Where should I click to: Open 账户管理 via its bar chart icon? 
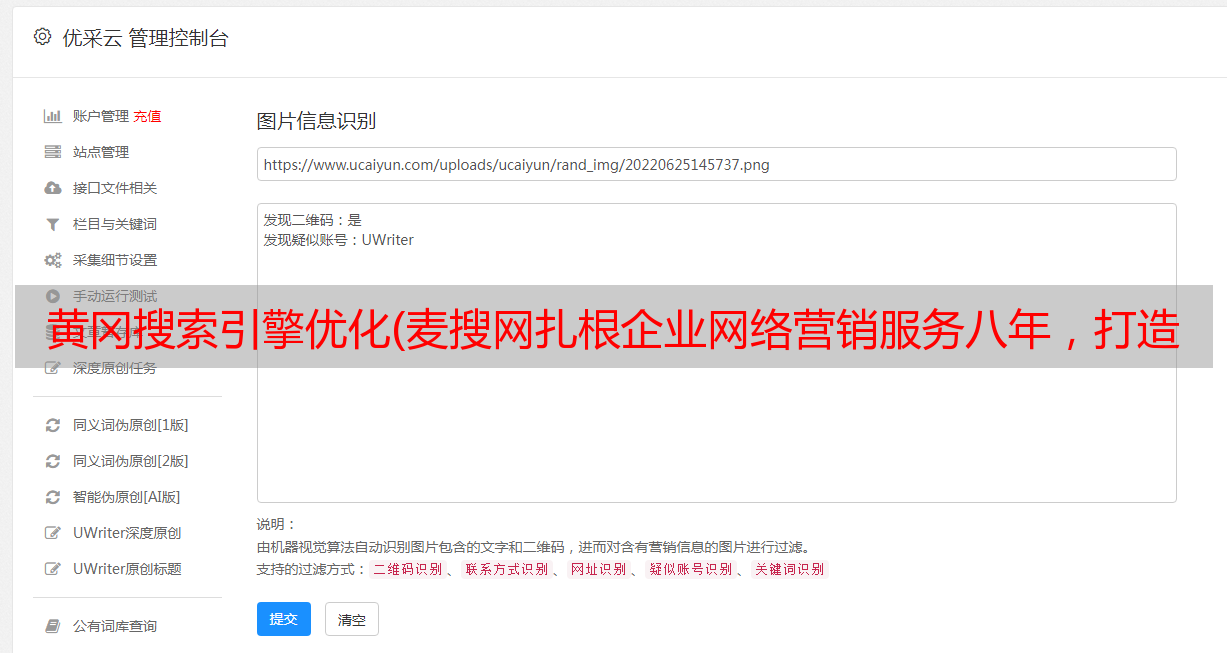pos(53,116)
